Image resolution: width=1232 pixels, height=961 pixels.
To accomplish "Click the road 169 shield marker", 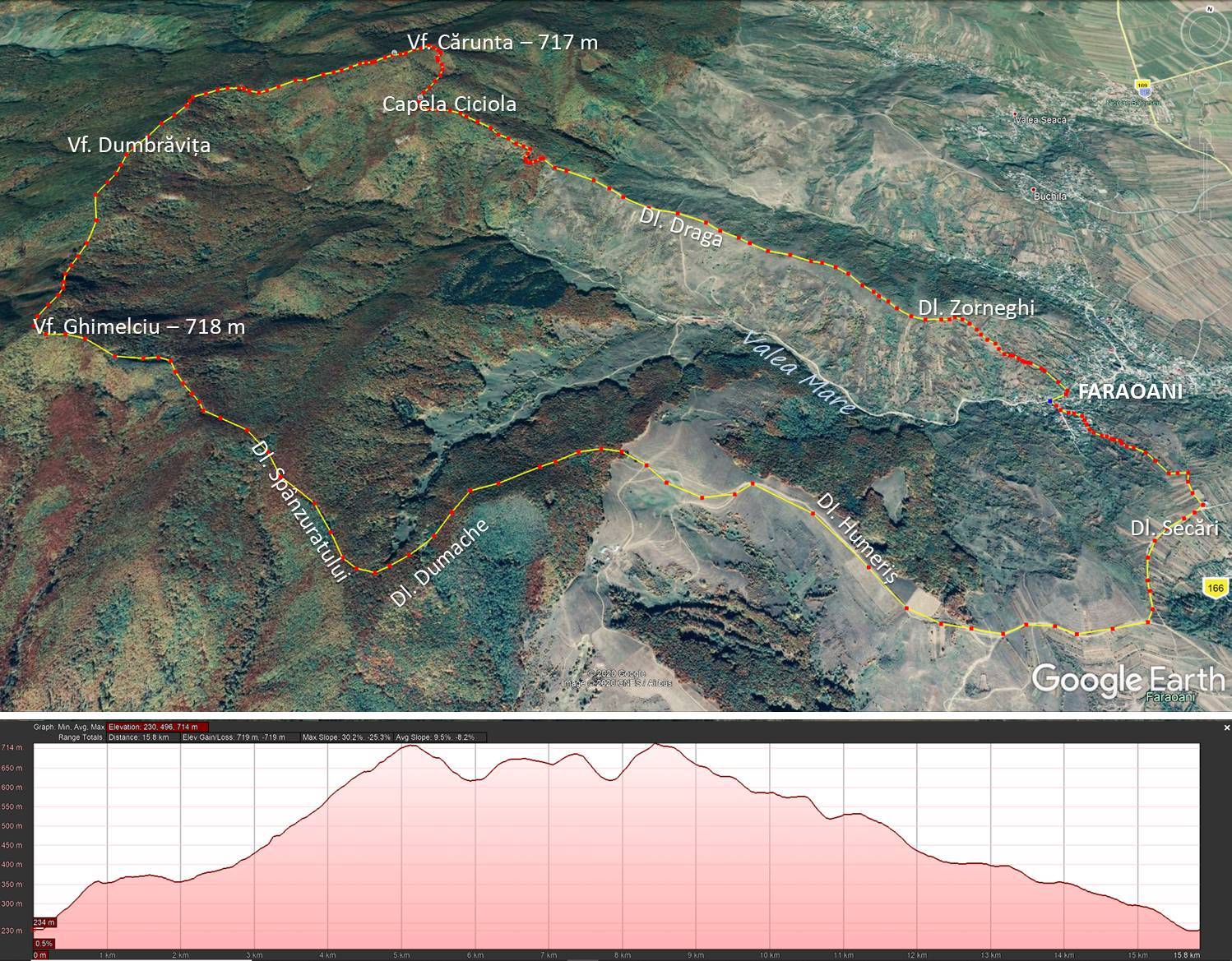I will (x=1142, y=85).
